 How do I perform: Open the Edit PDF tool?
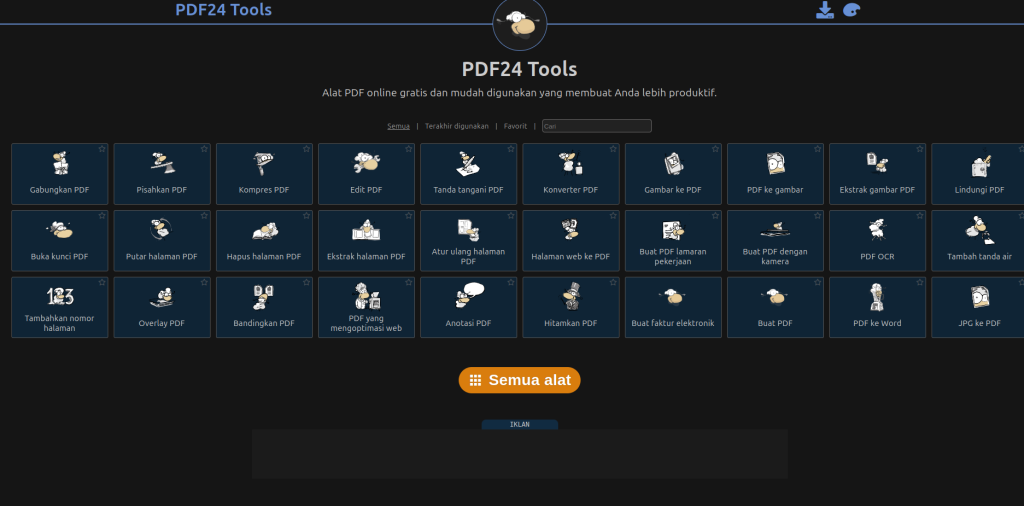tap(366, 174)
